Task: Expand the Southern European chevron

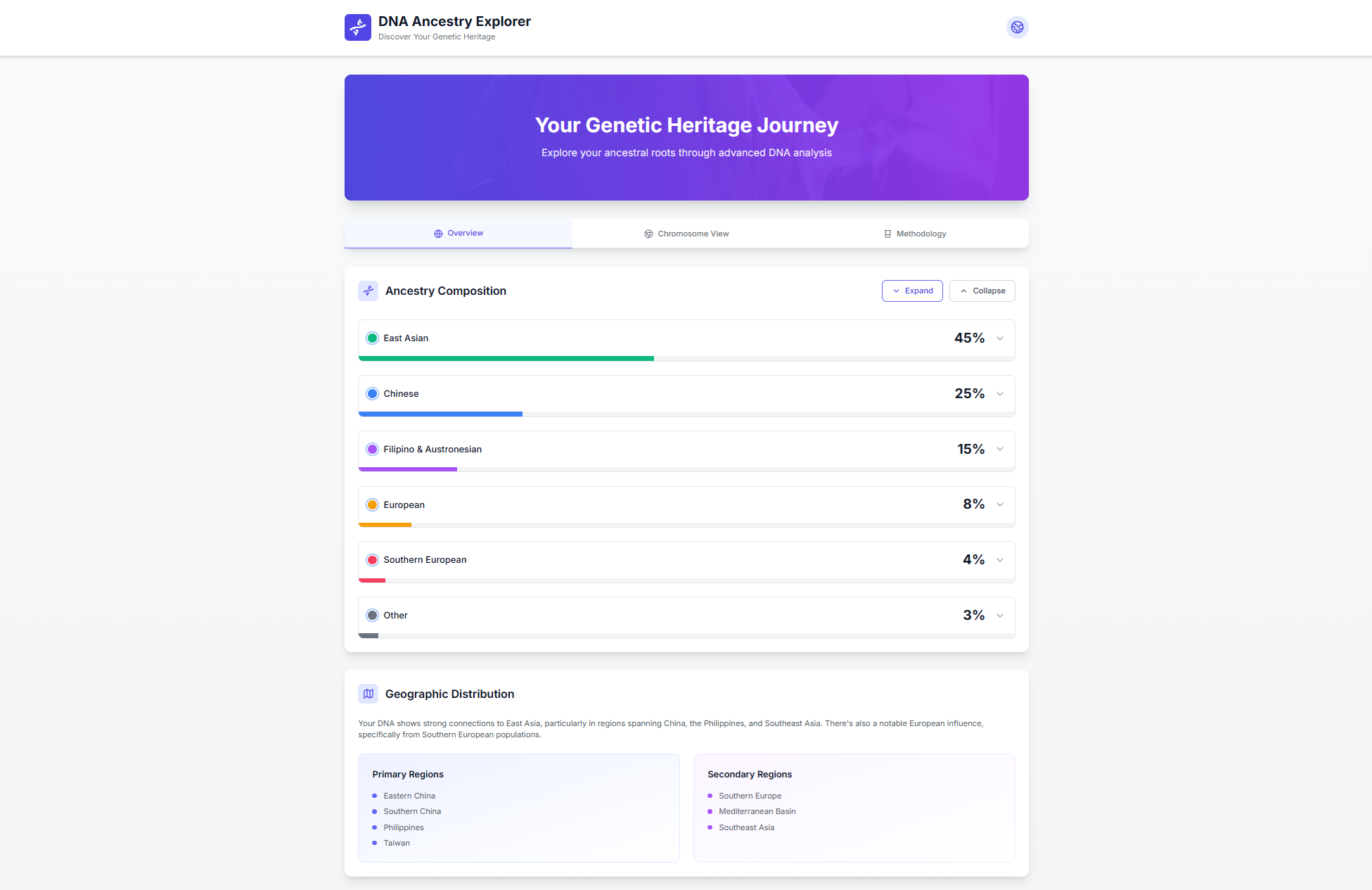Action: click(1000, 560)
